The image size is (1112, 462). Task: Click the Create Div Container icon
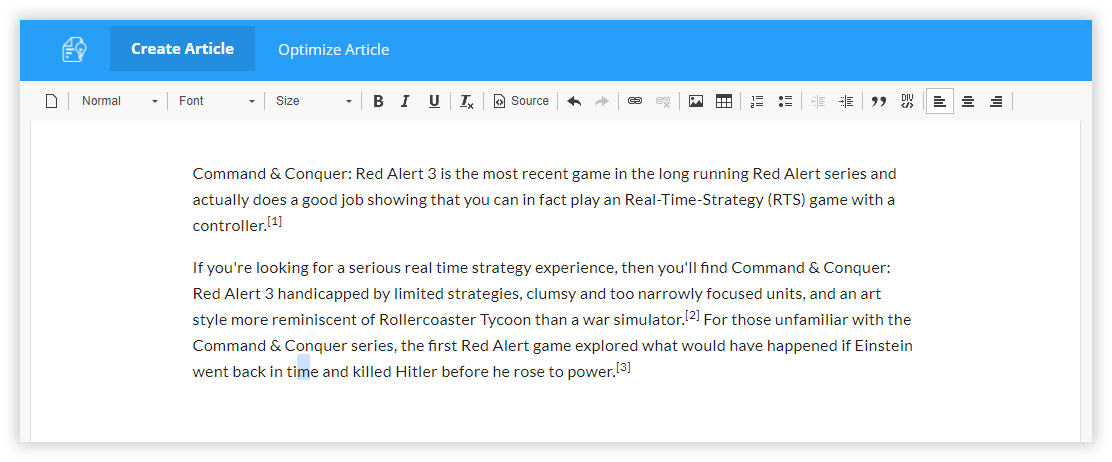(907, 101)
